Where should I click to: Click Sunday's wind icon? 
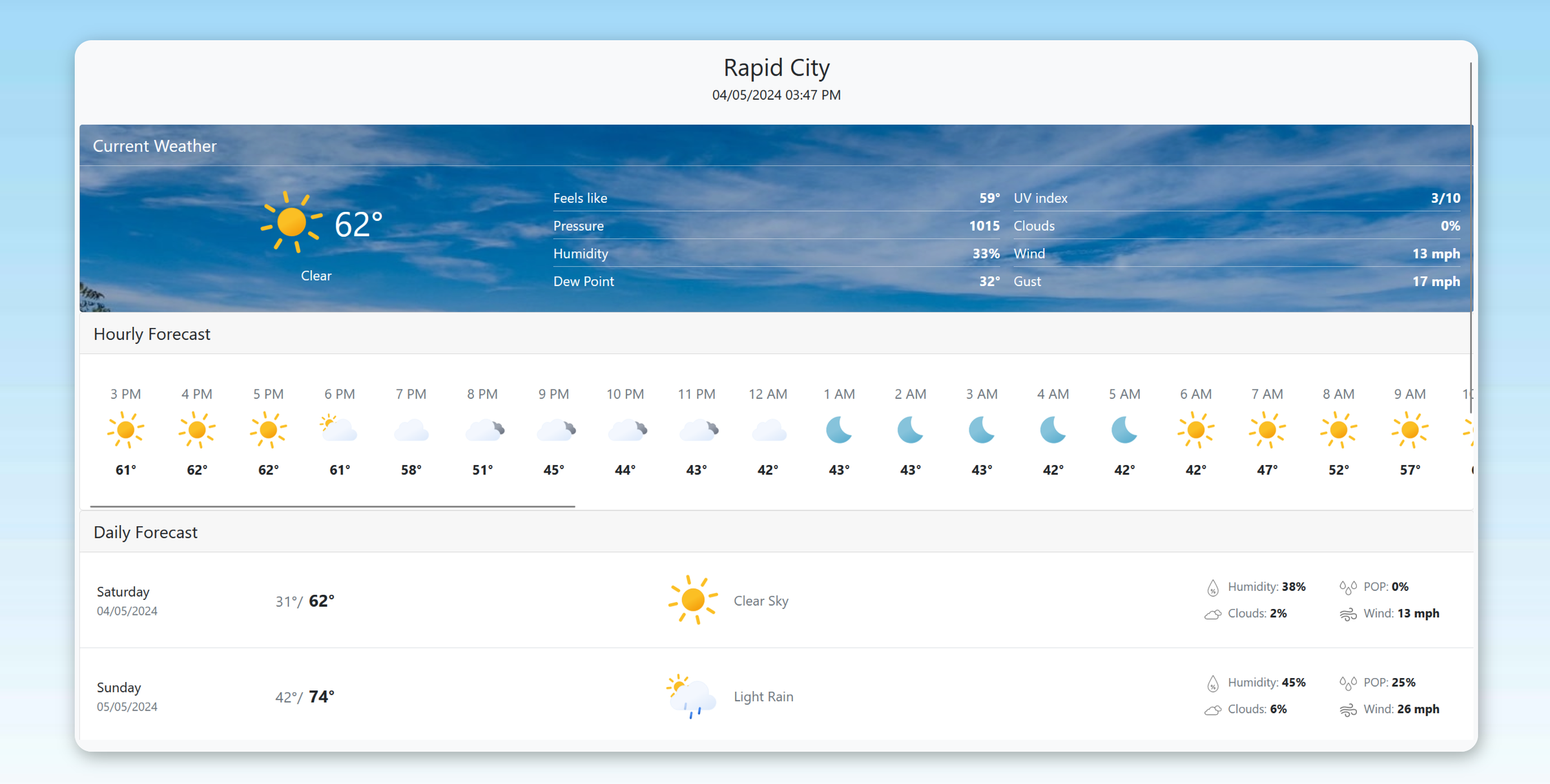click(1348, 710)
